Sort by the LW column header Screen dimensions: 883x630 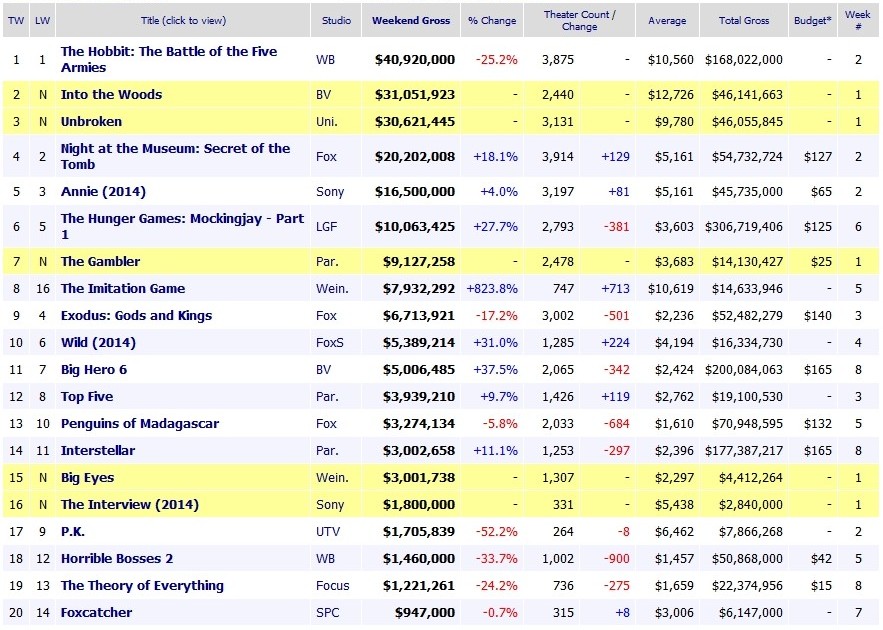[x=42, y=21]
